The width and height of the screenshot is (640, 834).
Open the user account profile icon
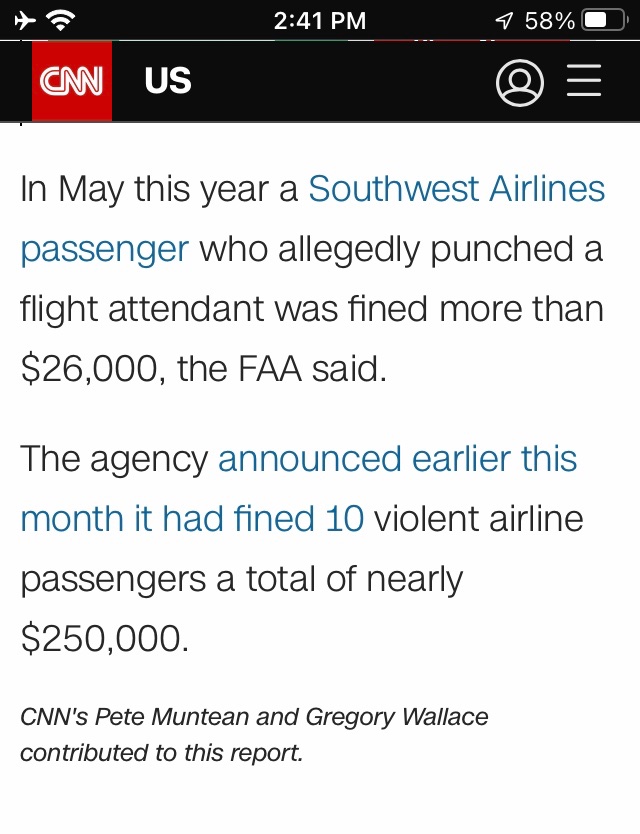520,82
